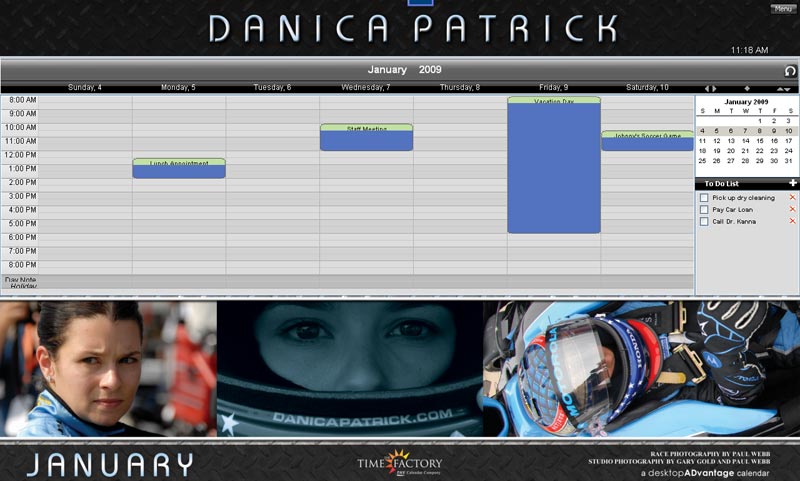Go to previous week left arrow
This screenshot has height=481, width=800.
(707, 89)
